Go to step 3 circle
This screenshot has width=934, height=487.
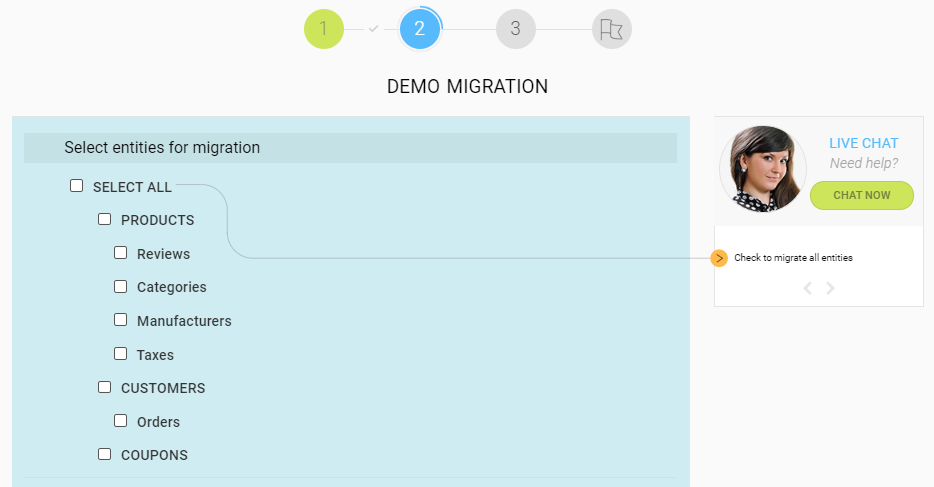click(515, 29)
